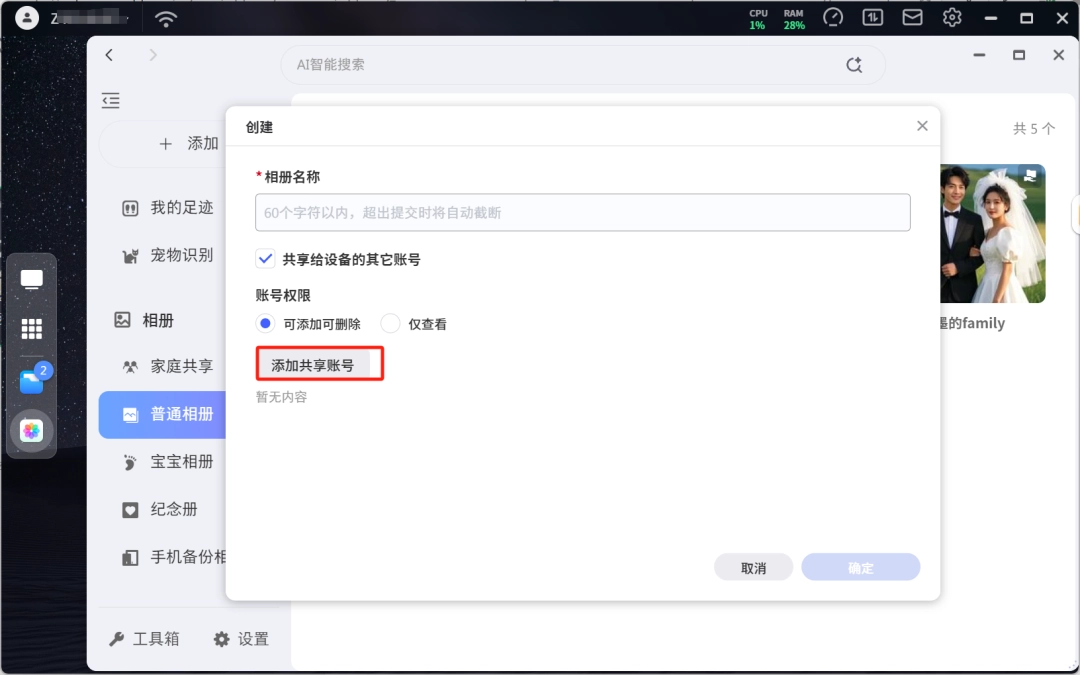
Task: Collapse the sidebar with the menu icon
Action: 111,101
